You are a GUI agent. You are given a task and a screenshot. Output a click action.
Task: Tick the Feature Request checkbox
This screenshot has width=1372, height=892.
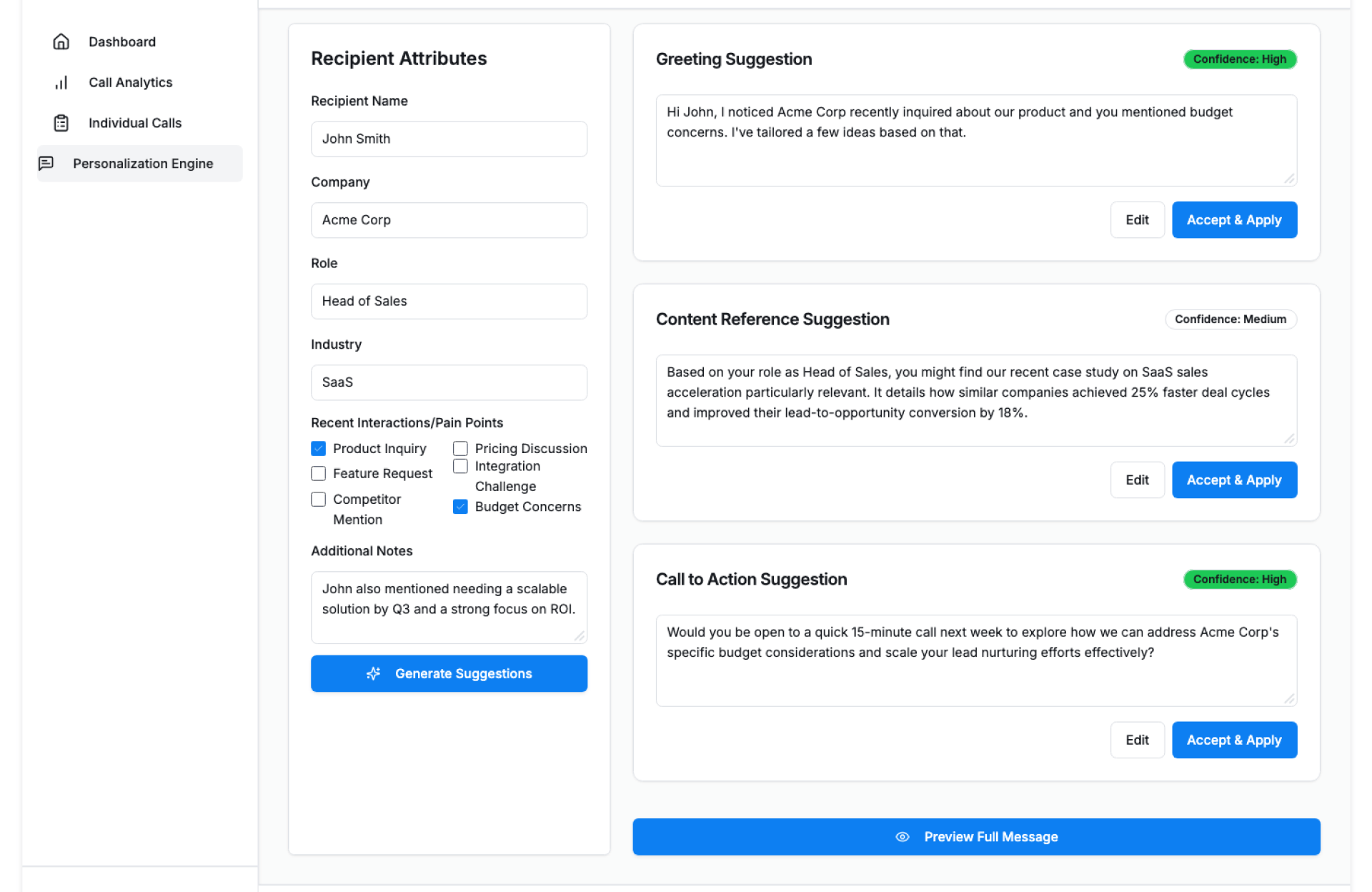[x=319, y=473]
